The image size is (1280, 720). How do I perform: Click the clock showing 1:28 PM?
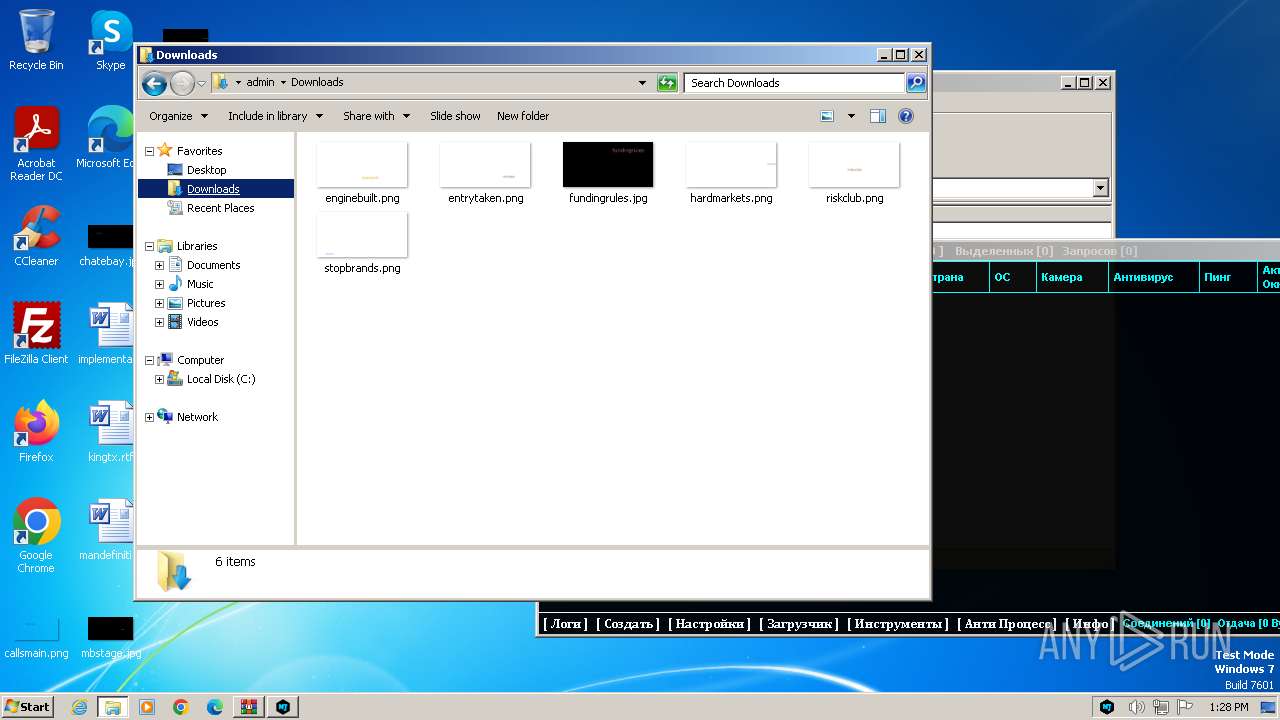pos(1228,707)
